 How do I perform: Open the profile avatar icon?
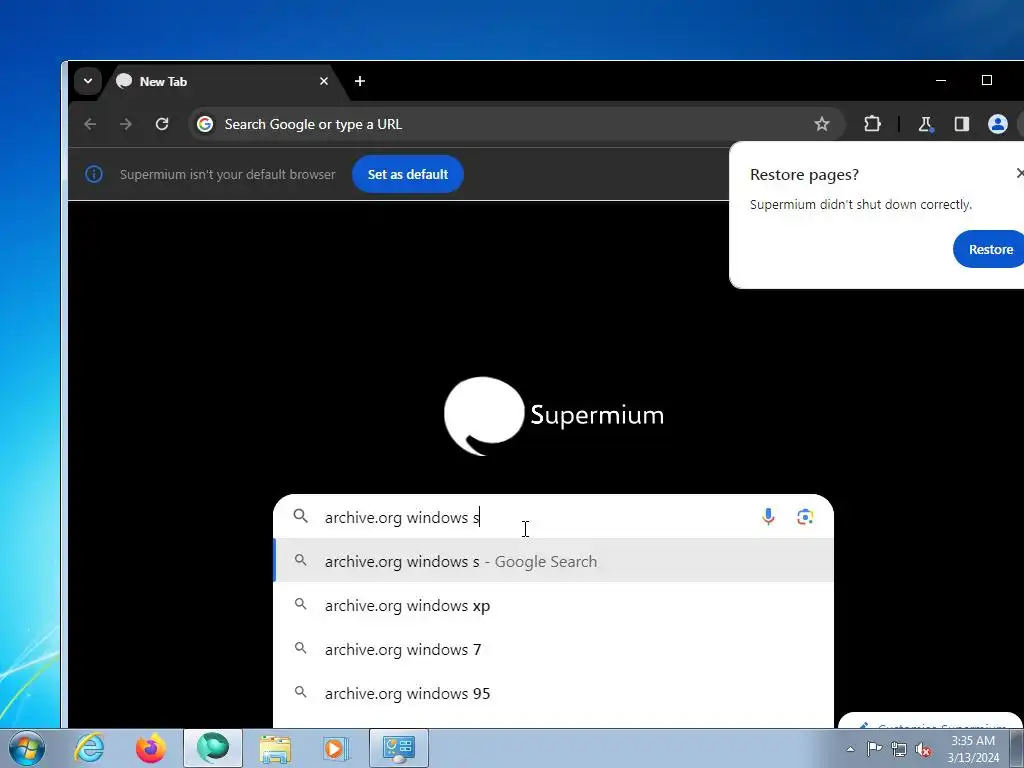(x=998, y=124)
